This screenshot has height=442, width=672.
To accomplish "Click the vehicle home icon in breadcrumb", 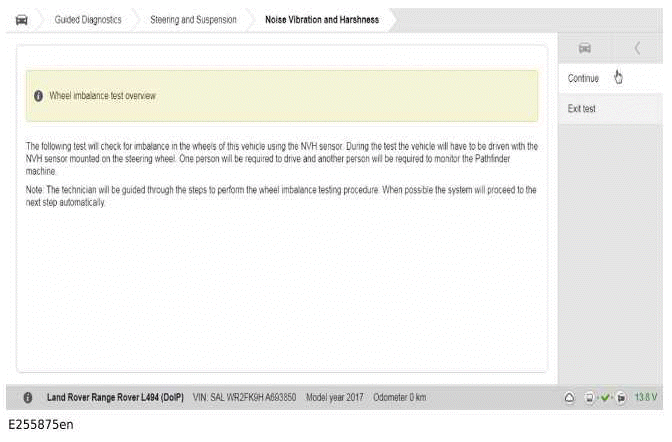I will coord(21,19).
